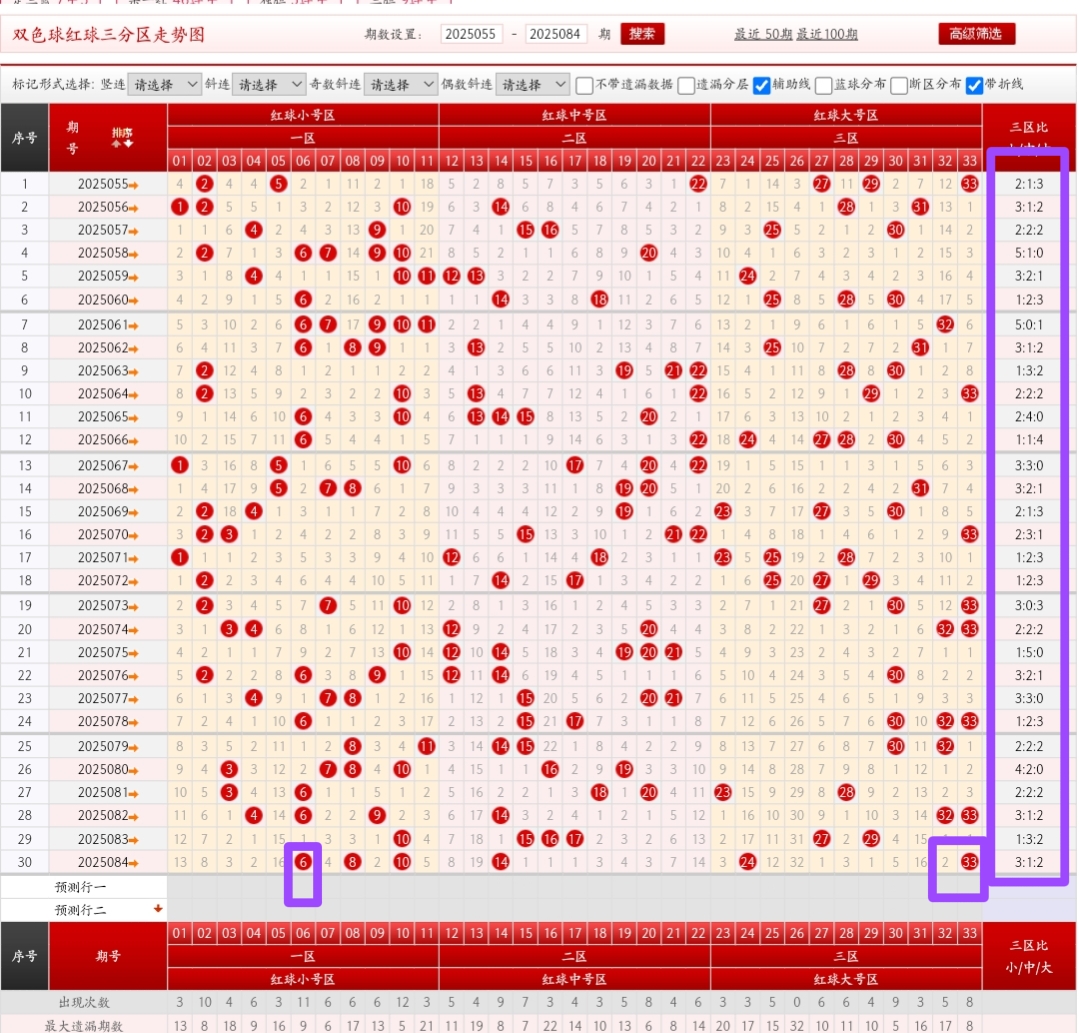Screen dimensions: 1079x1033
Task: Toggle the 带折线 checkbox
Action: [974, 85]
